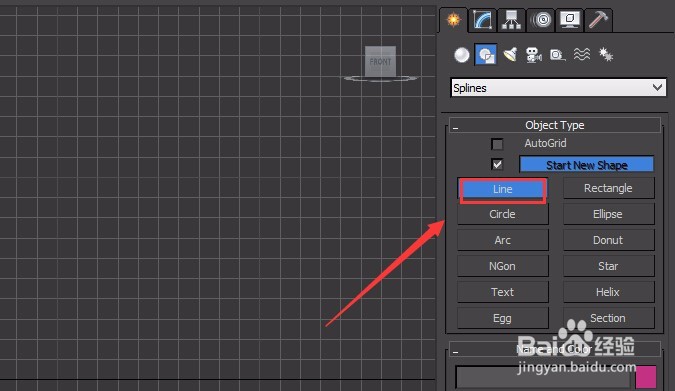The image size is (675, 391).
Task: Choose the Text spline button
Action: tap(502, 292)
